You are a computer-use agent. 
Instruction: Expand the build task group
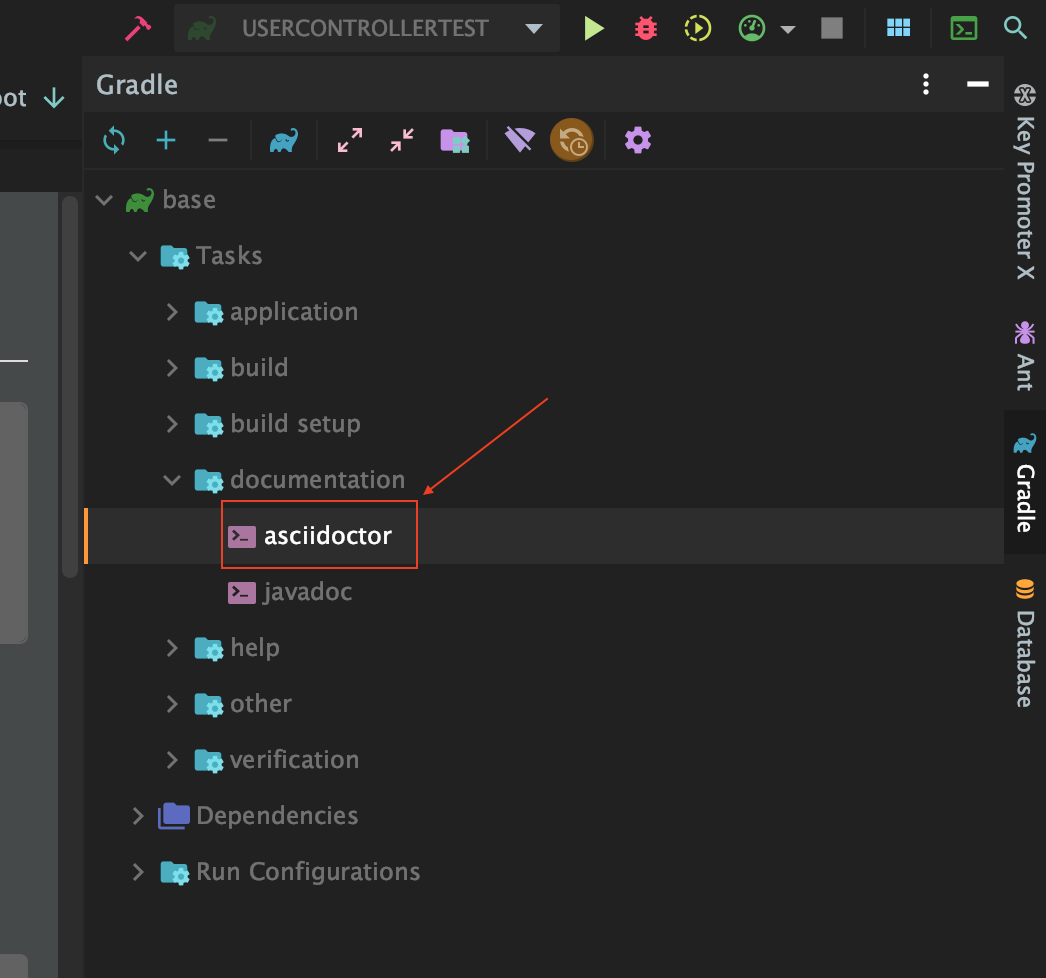click(x=172, y=368)
